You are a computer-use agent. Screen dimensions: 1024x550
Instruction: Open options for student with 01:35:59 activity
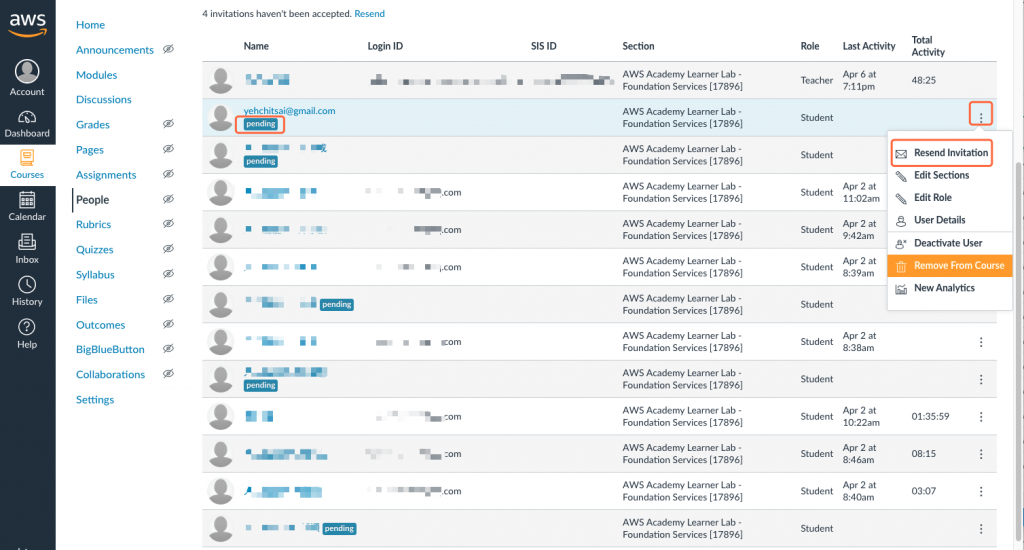click(981, 417)
